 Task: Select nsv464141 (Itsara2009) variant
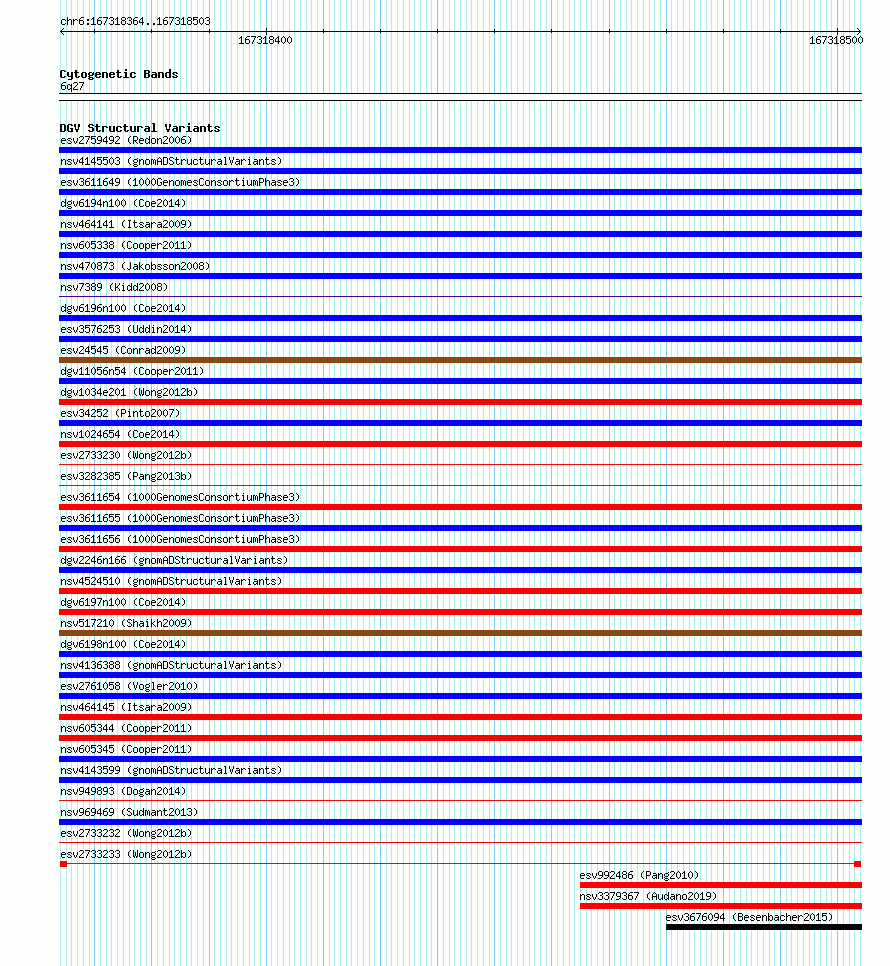coord(126,224)
